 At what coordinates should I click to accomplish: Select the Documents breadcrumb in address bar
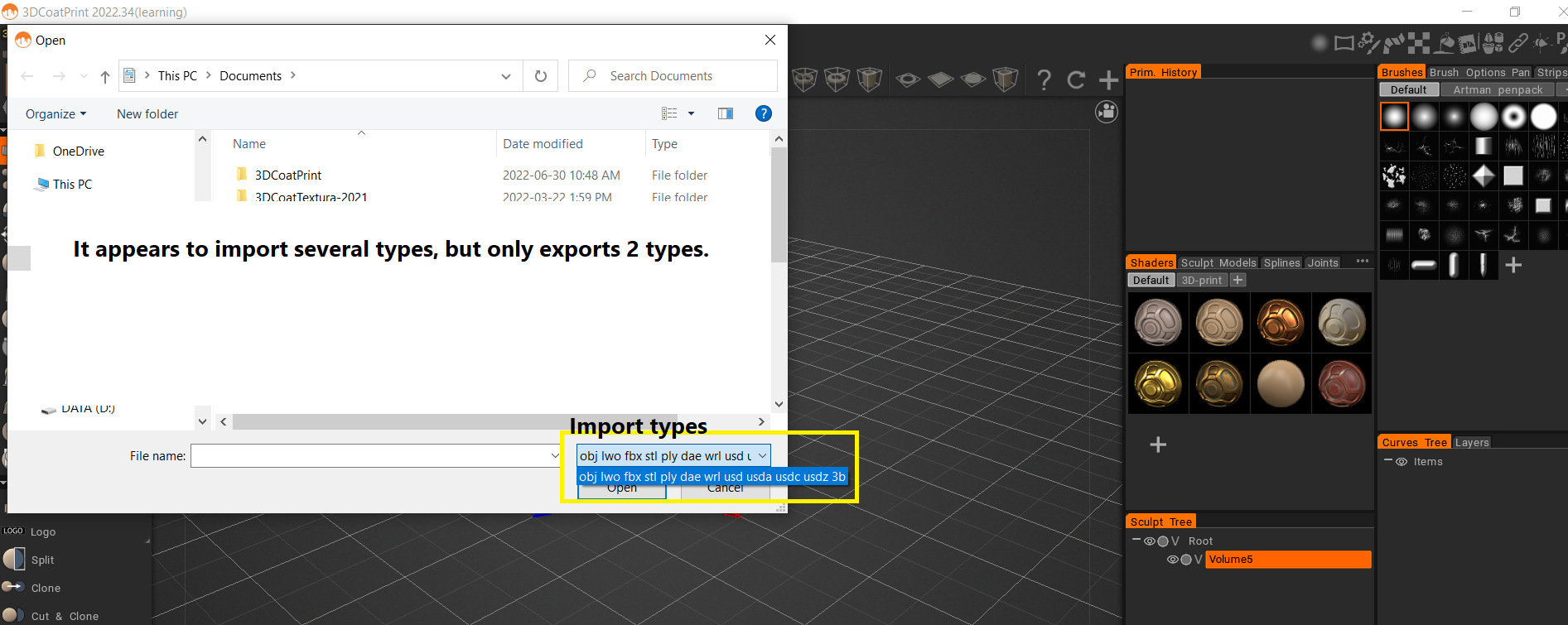click(250, 76)
